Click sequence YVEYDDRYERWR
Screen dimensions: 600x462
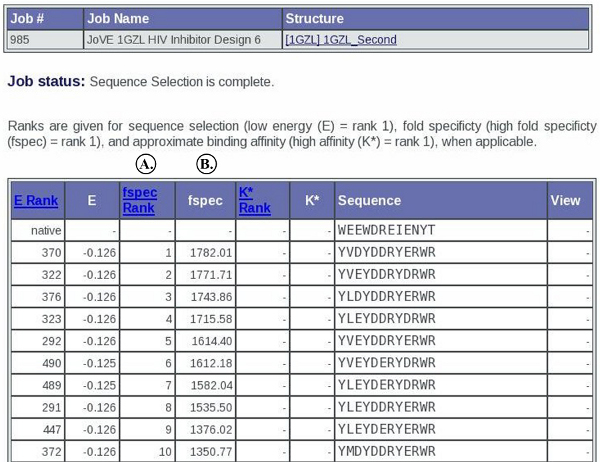point(386,341)
